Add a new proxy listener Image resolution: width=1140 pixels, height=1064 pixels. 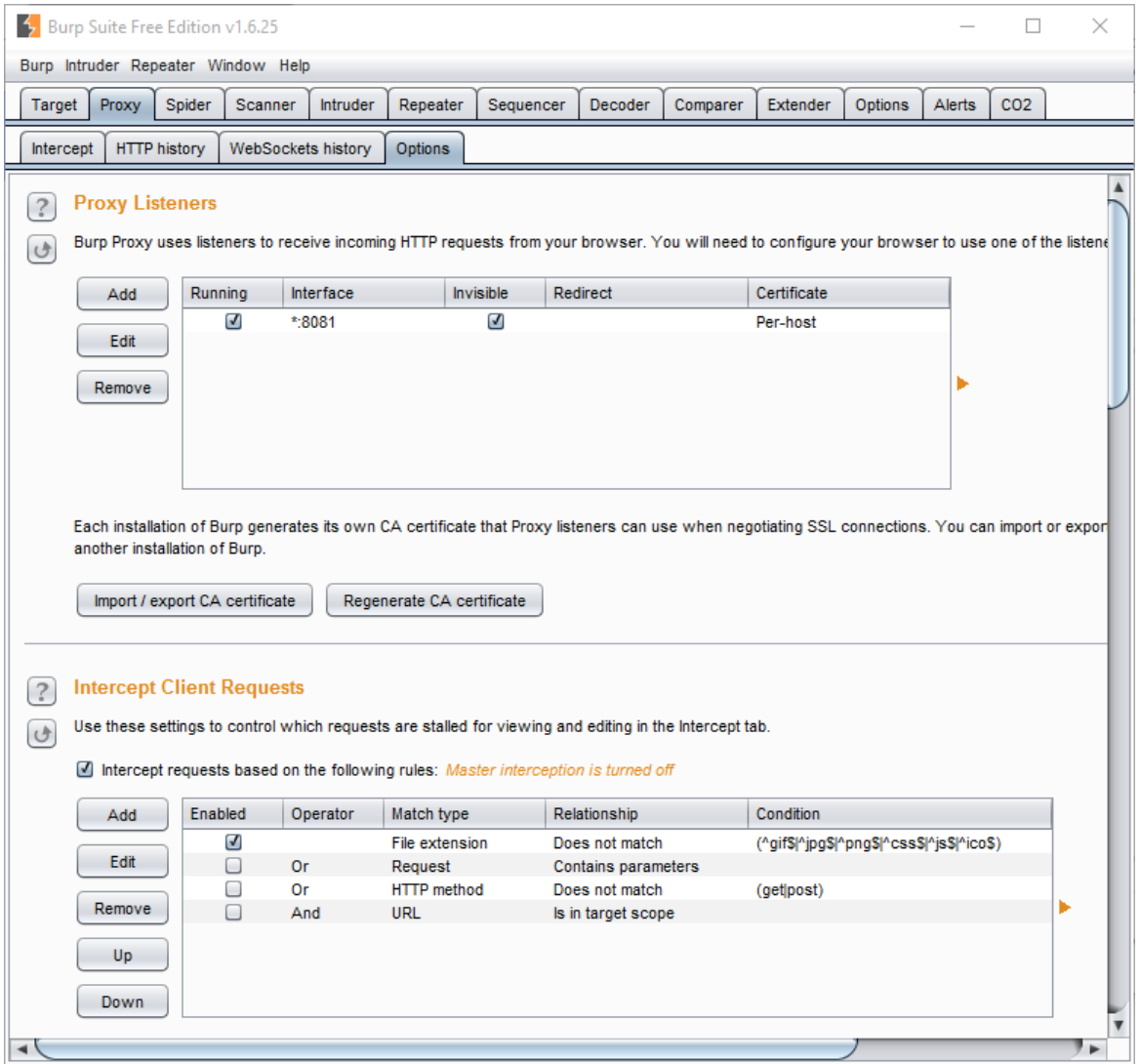[122, 294]
